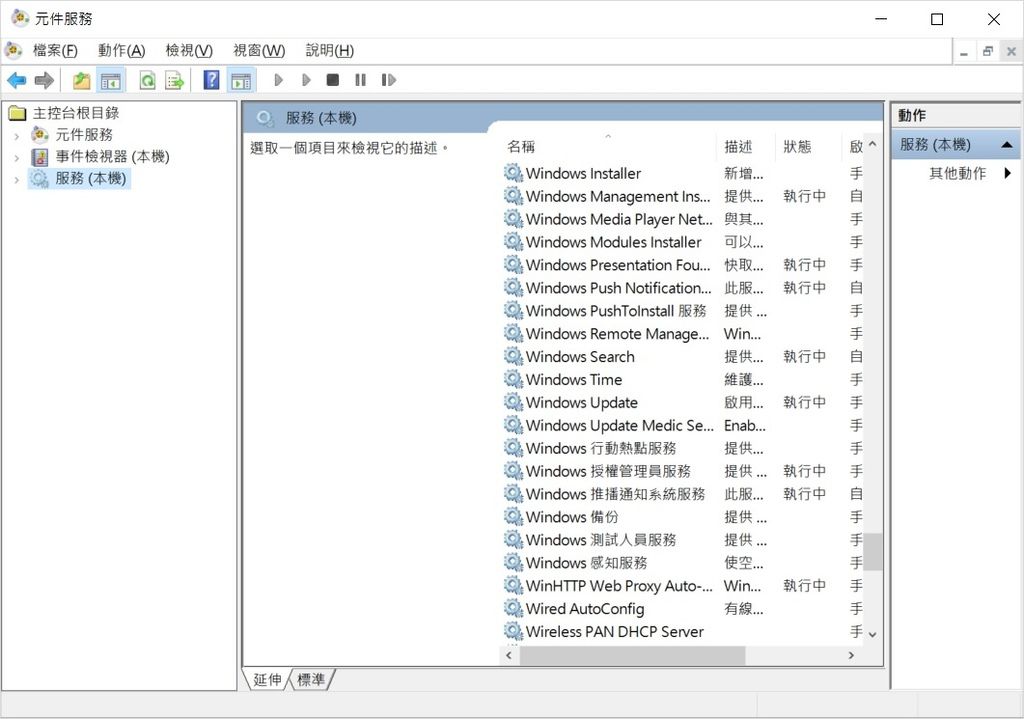Select Windows Modules Installer service

684,242
